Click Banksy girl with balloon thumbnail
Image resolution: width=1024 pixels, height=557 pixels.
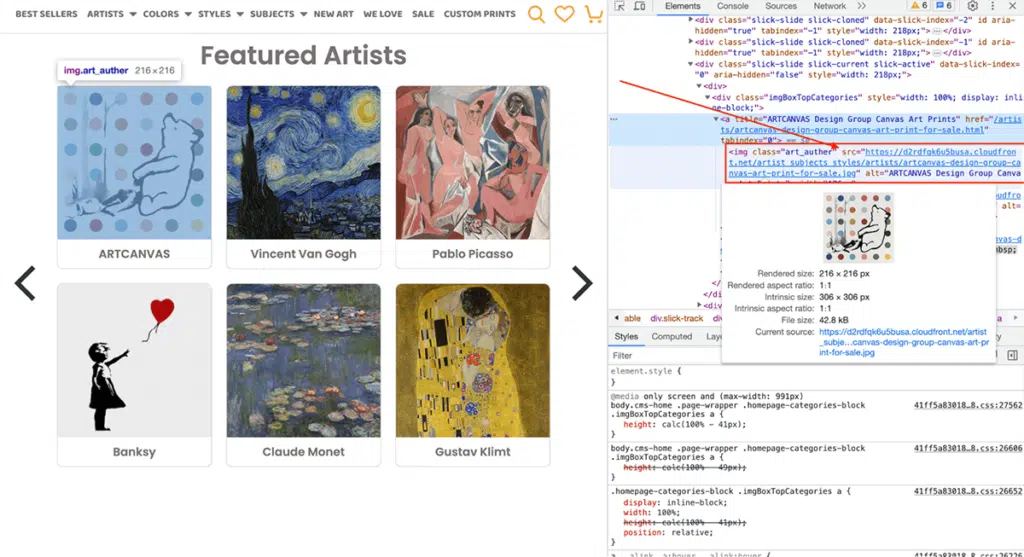[134, 360]
